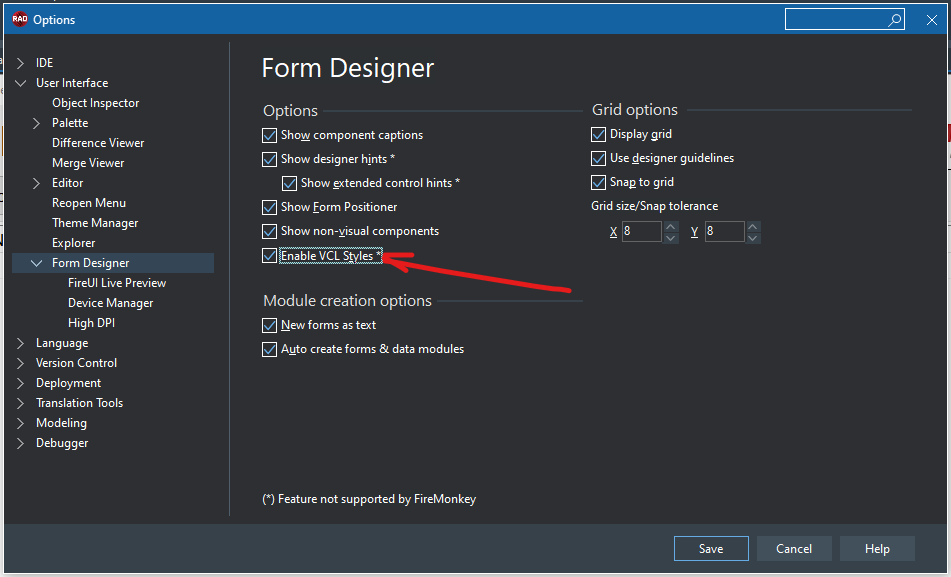Viewport: 951px width, 577px height.
Task: Open the Merge Viewer page
Action: tap(88, 163)
